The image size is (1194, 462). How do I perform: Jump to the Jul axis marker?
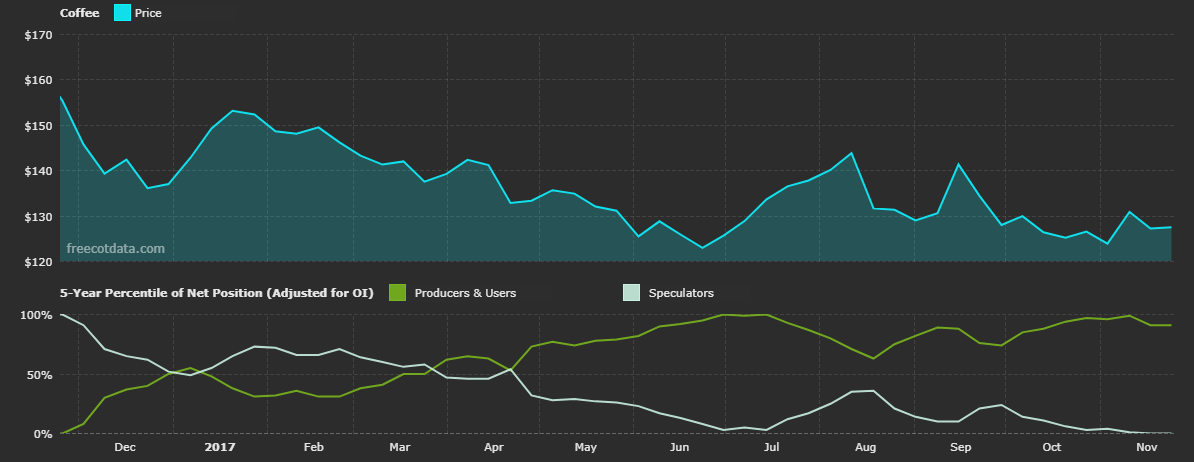click(x=771, y=447)
